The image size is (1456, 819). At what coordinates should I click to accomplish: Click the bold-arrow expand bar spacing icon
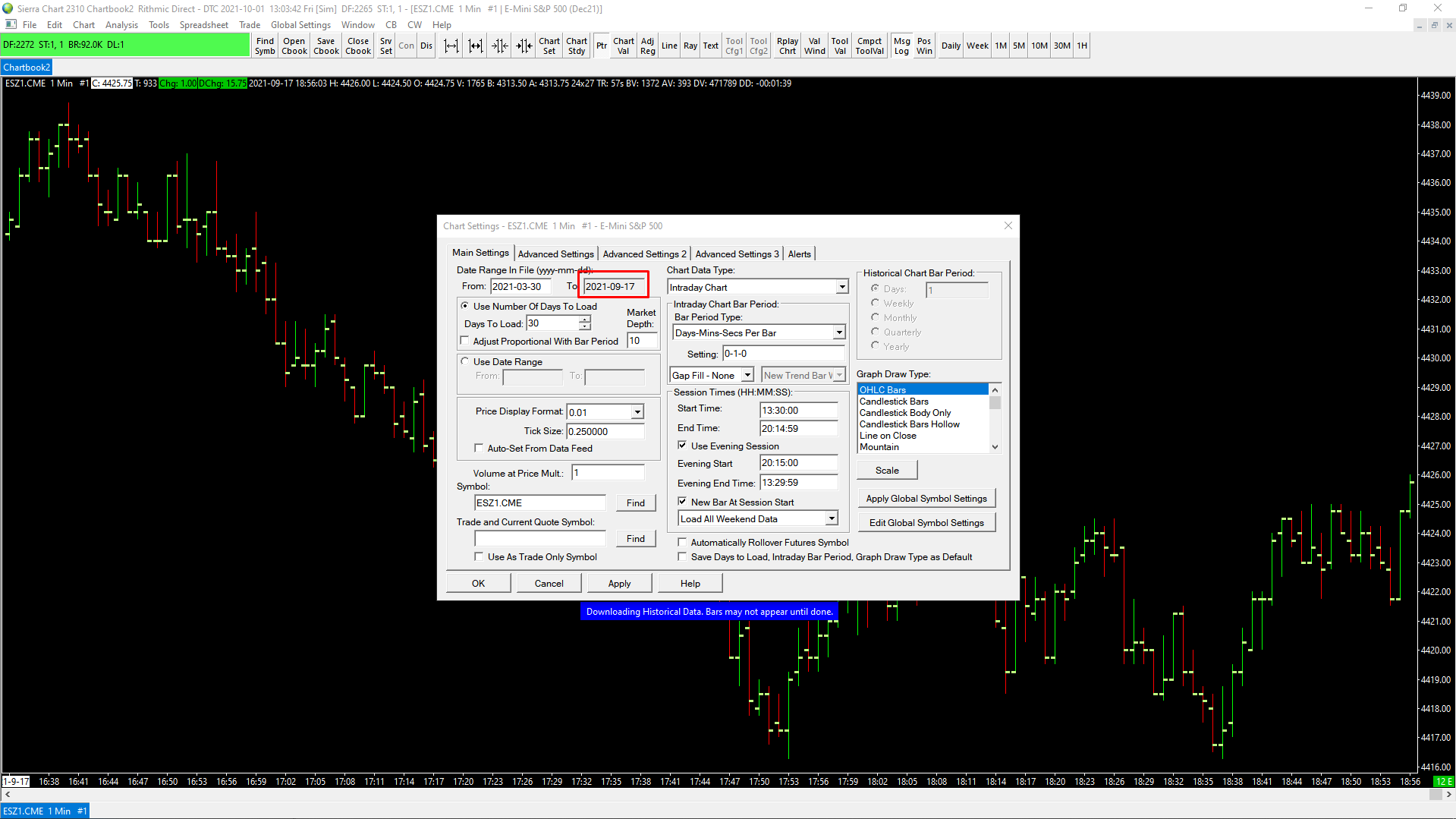(476, 46)
